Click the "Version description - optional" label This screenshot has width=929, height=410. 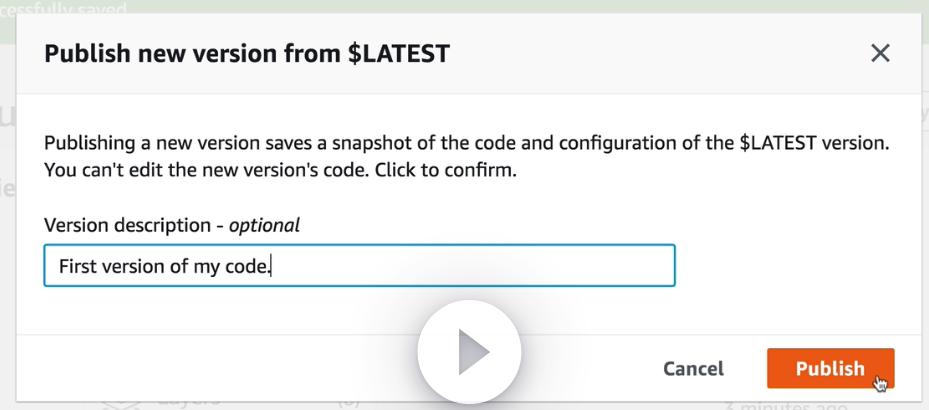[x=172, y=226]
